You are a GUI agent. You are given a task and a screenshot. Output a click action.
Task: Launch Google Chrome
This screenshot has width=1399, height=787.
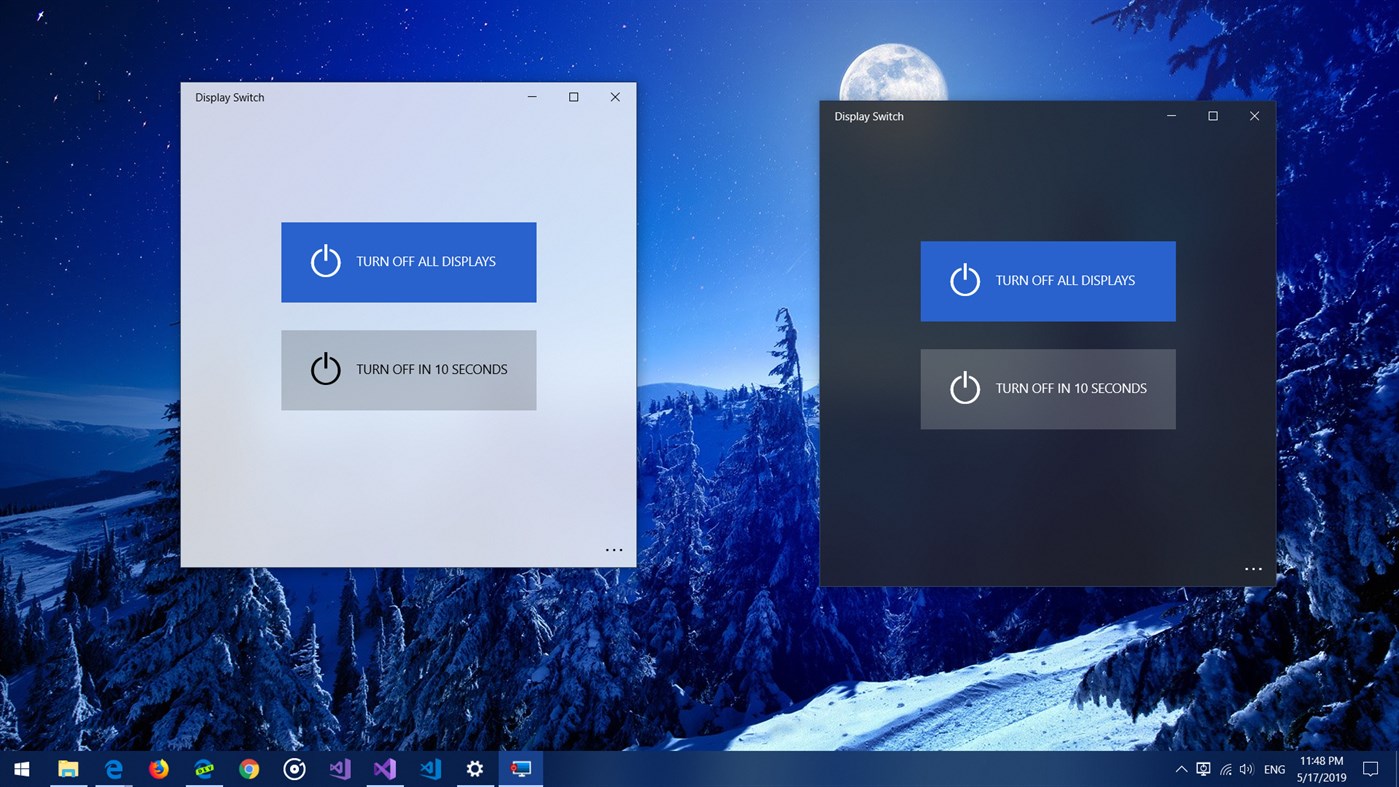point(248,769)
